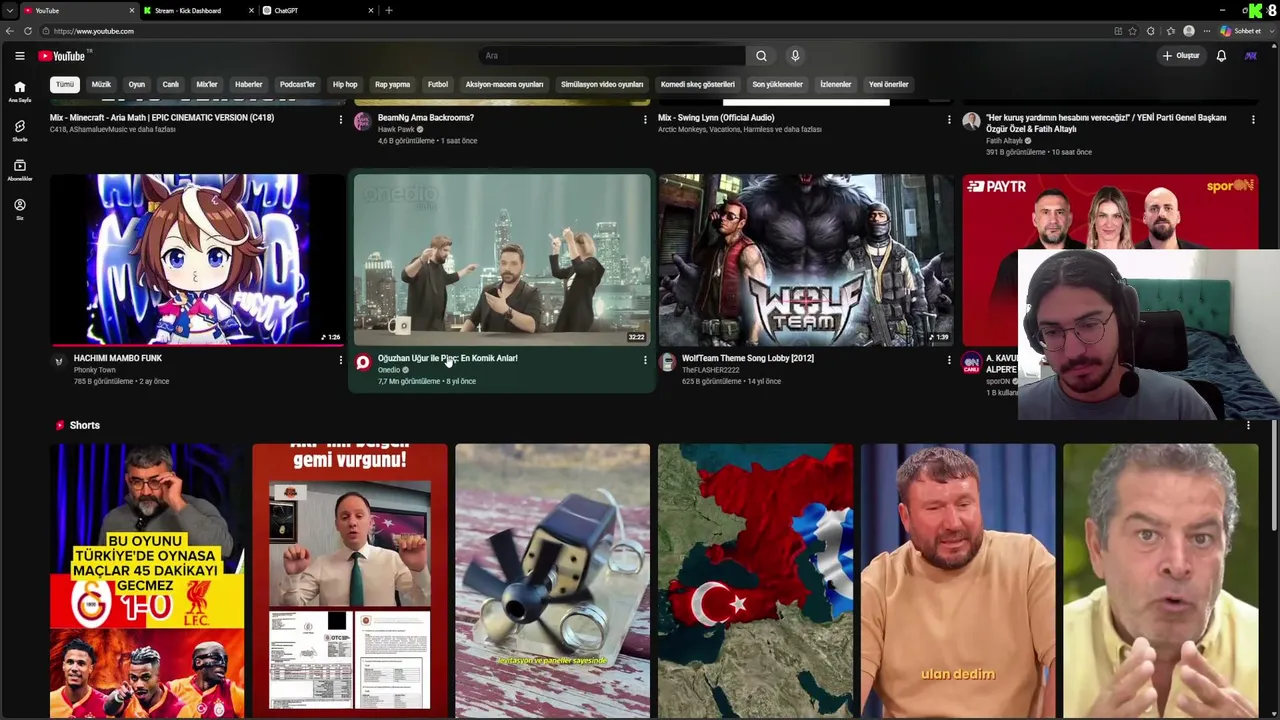Open the Hawk Pawk channel avatar
The image size is (1280, 720).
(362, 122)
